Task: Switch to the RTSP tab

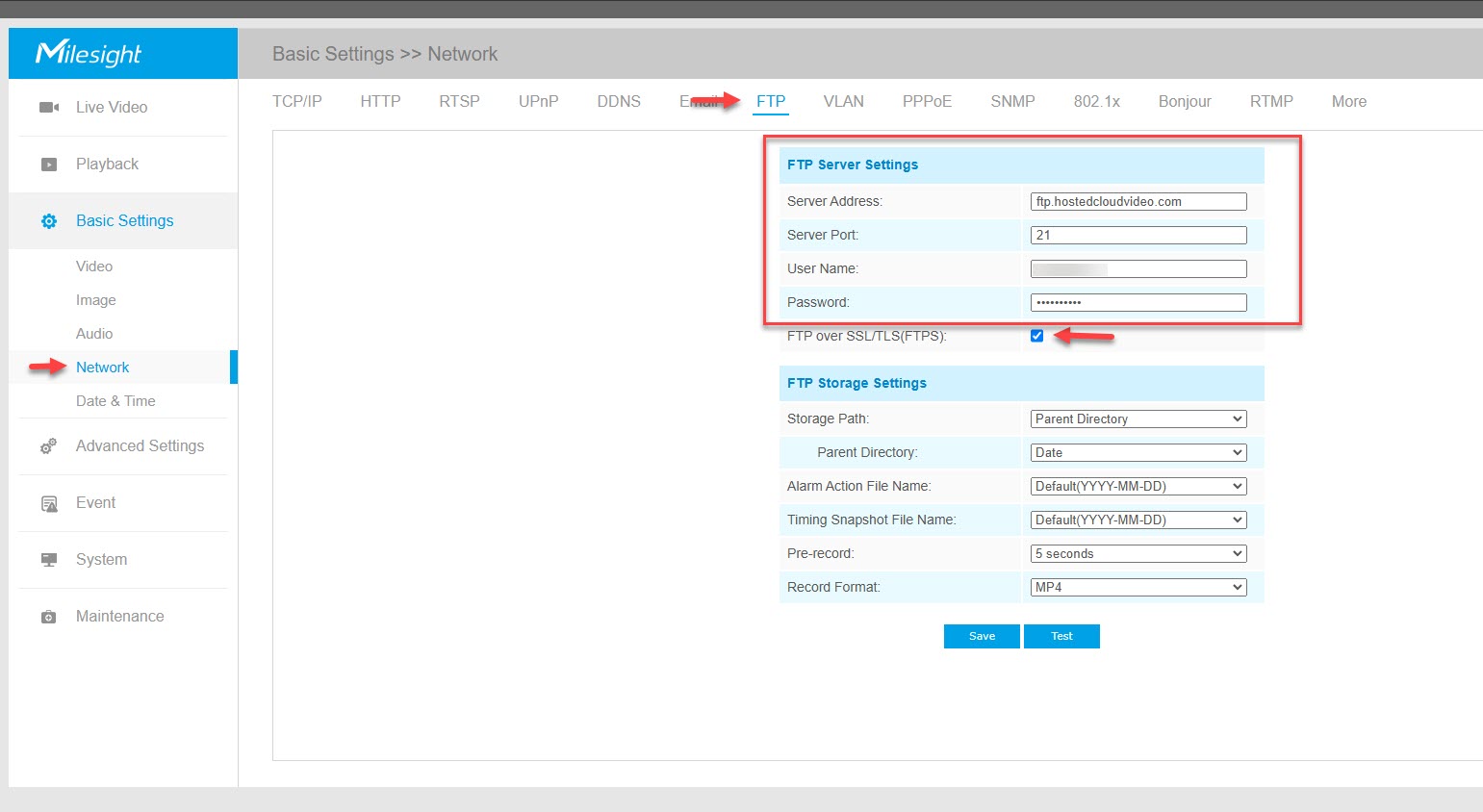Action: click(x=459, y=102)
